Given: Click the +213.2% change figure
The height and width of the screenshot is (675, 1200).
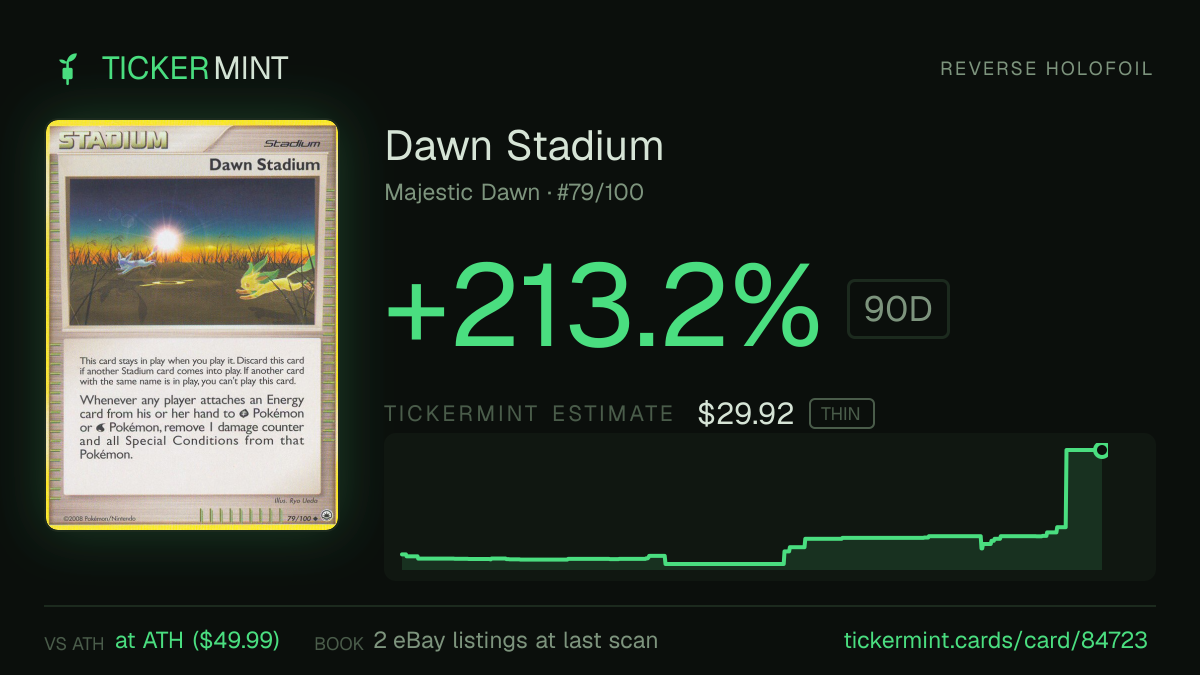Looking at the screenshot, I should point(603,304).
